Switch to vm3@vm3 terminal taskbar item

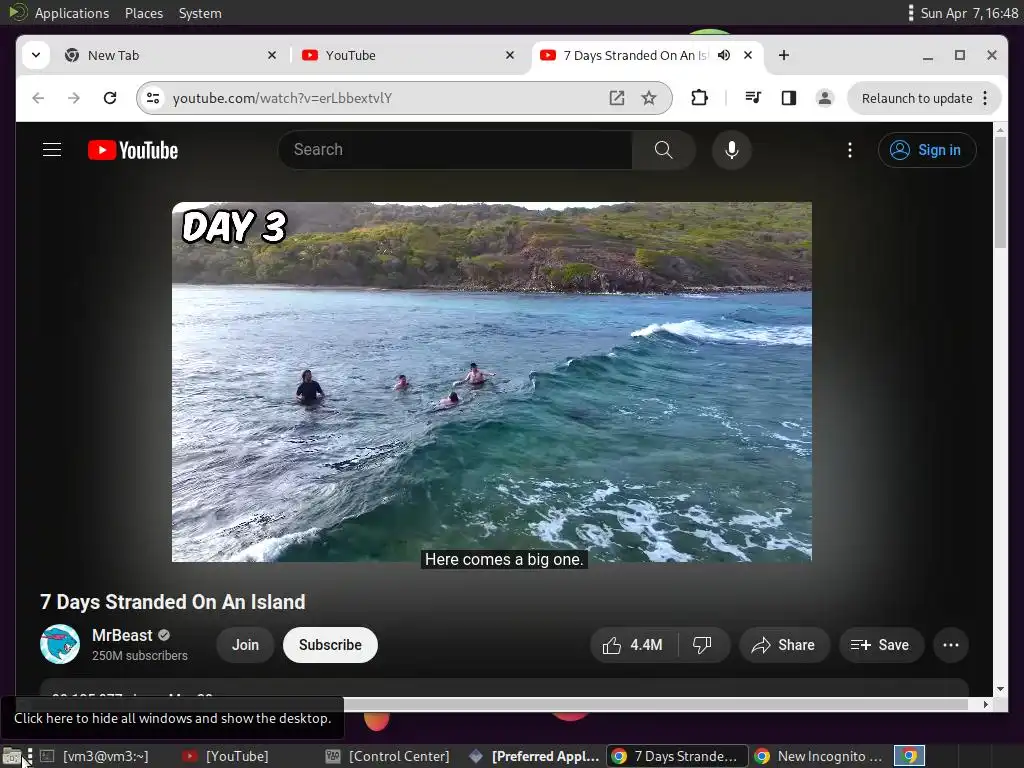(x=94, y=756)
